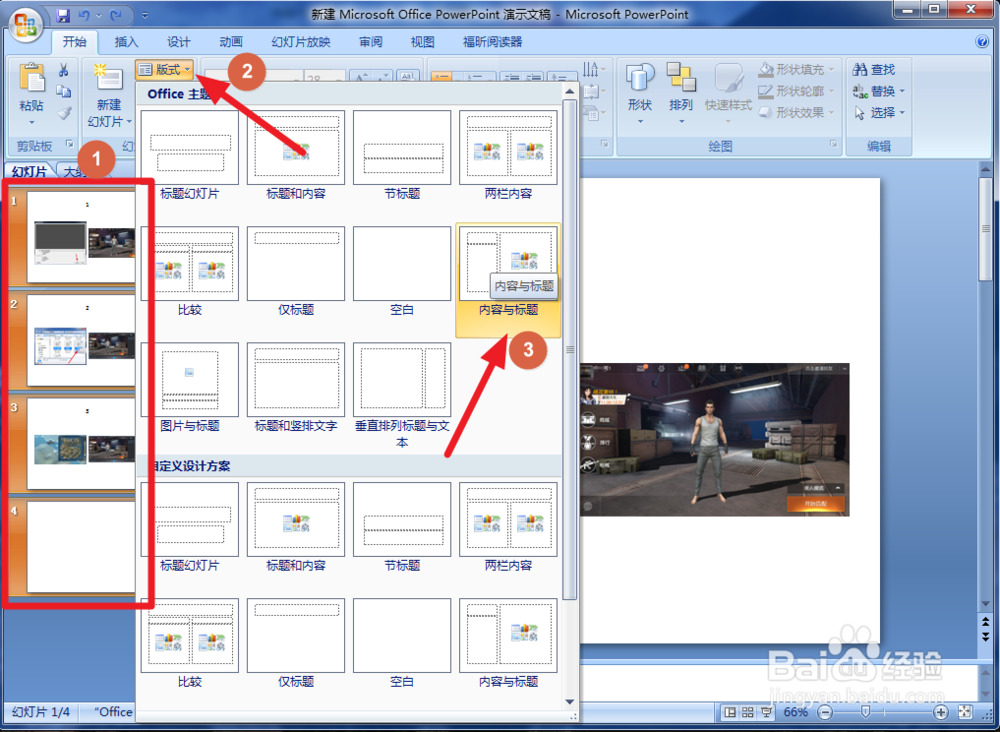Viewport: 1000px width, 732px height.
Task: Switch to the 插入 ribbon tab
Action: (126, 42)
